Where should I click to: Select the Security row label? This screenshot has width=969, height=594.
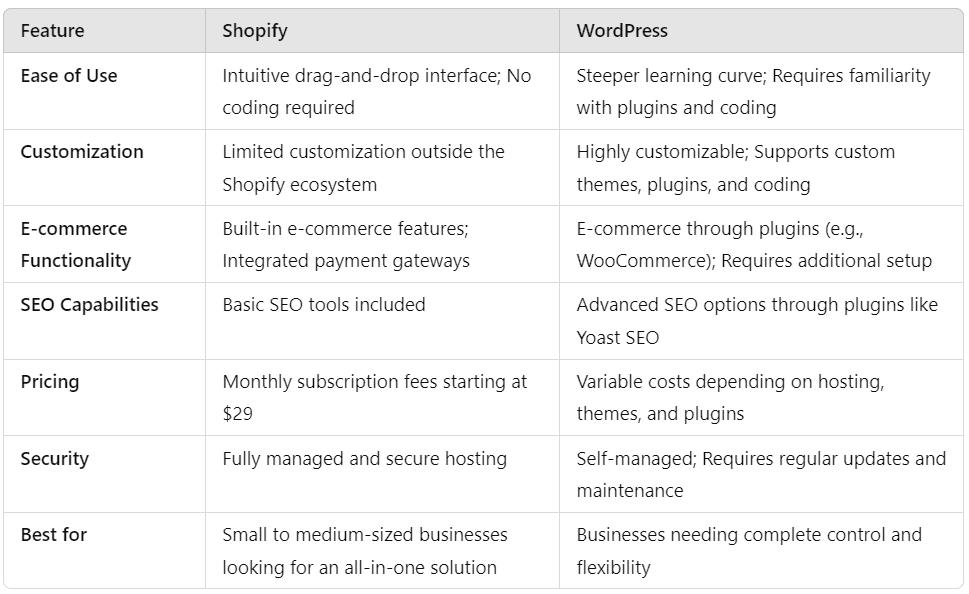click(x=55, y=459)
